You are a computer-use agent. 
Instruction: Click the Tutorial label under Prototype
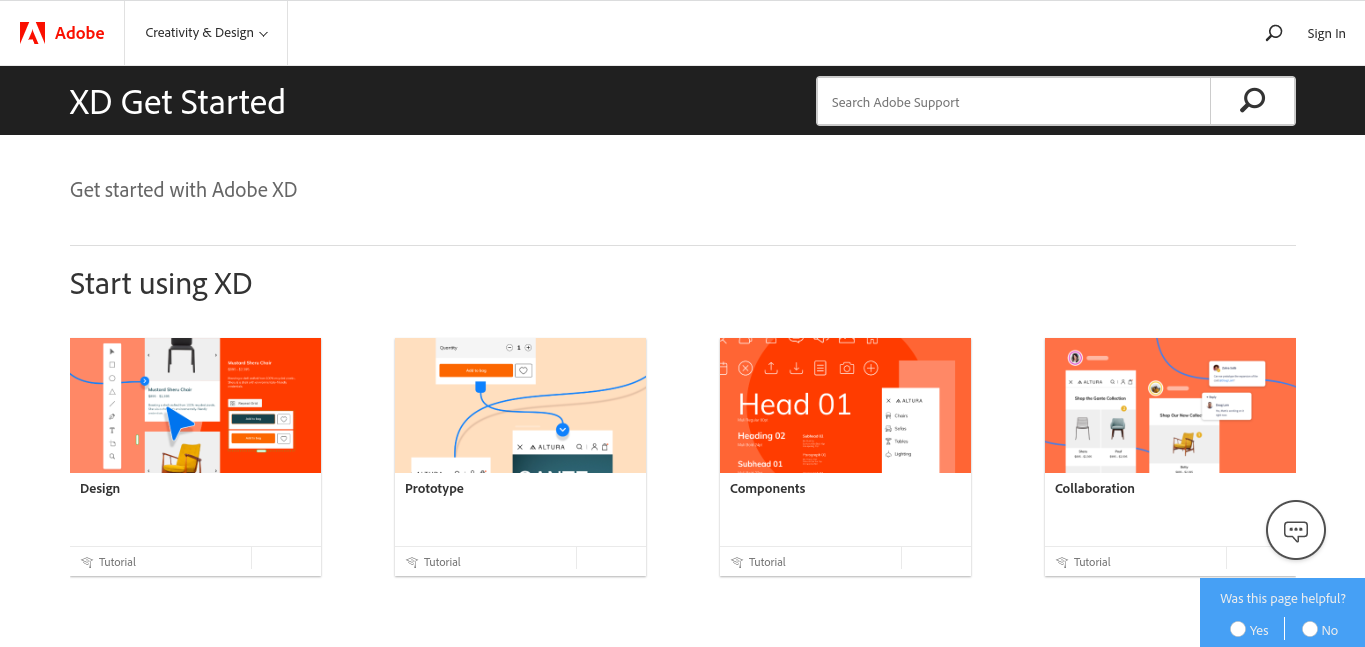pos(442,562)
